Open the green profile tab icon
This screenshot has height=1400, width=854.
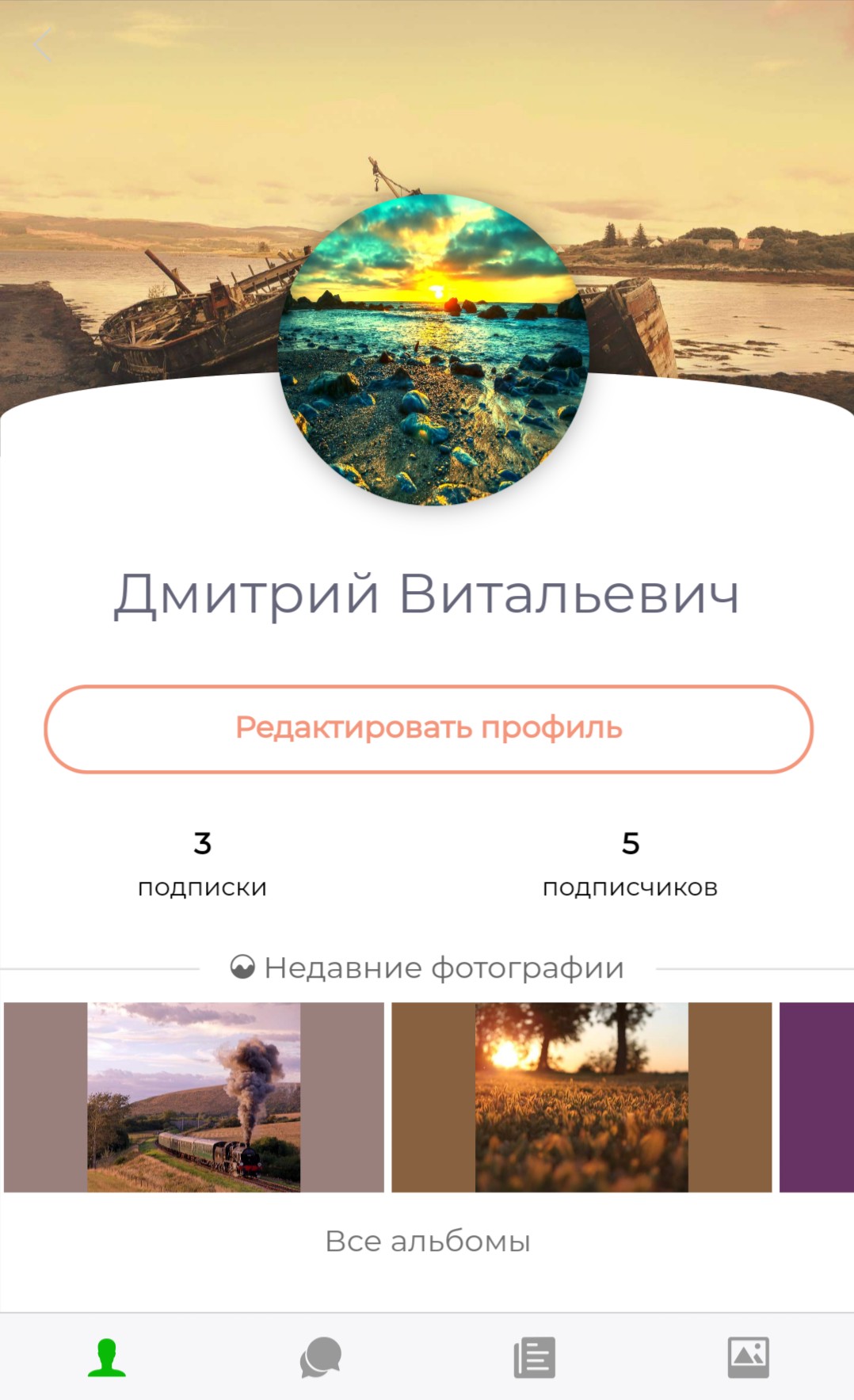pos(107,1357)
